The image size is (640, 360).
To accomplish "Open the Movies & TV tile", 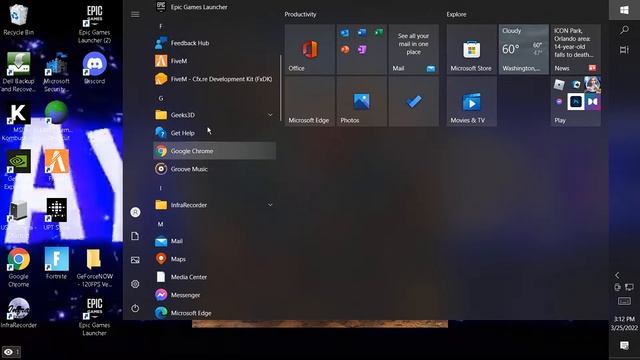I will pos(472,102).
